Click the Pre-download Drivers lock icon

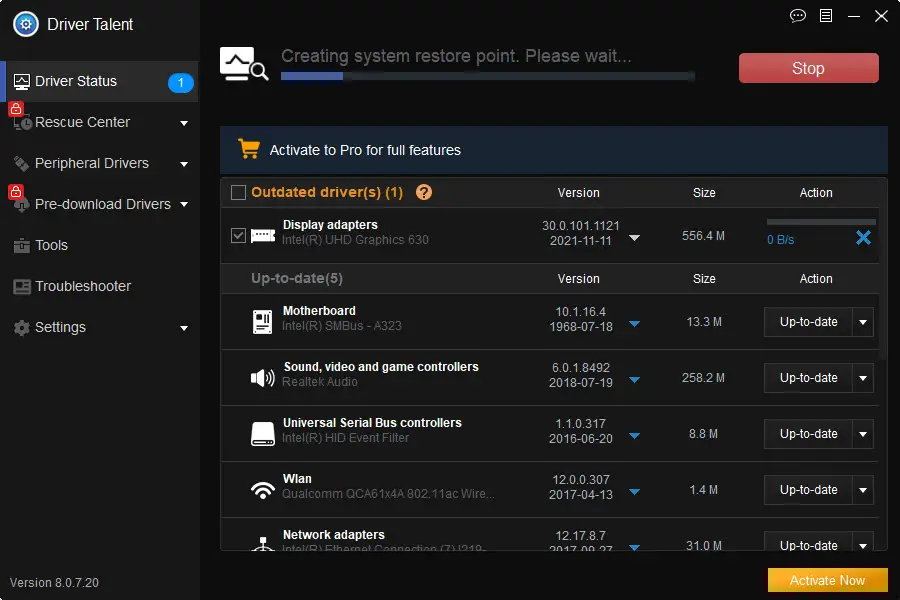point(16,191)
